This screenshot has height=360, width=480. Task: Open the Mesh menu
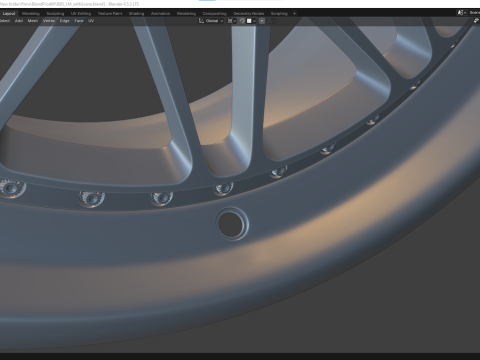click(x=33, y=21)
